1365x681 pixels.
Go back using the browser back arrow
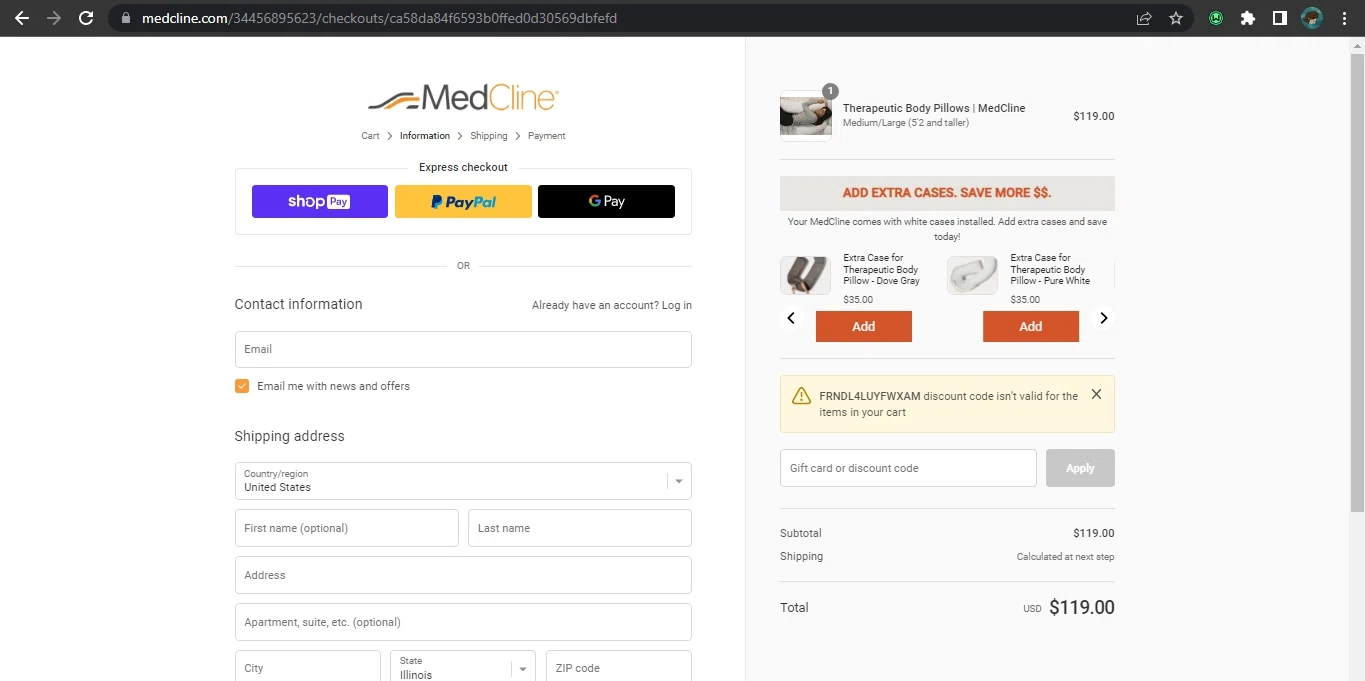click(21, 18)
